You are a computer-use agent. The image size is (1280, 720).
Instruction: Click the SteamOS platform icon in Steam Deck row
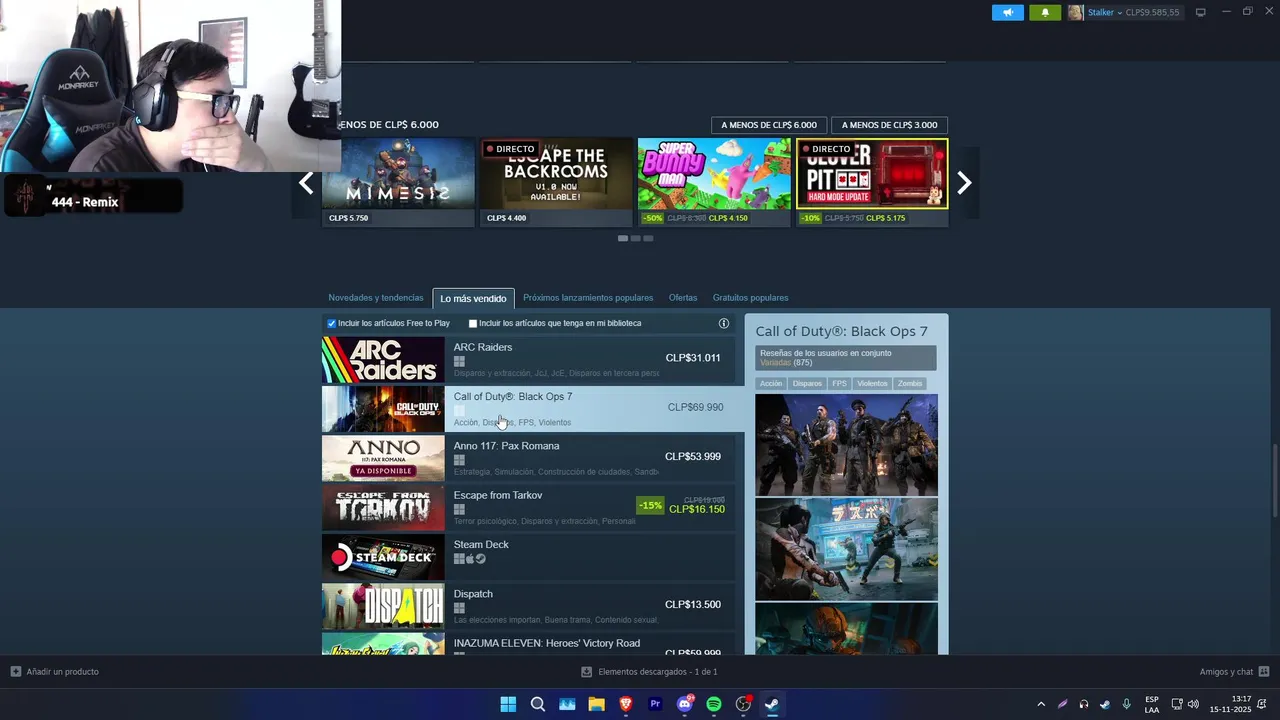coord(481,559)
